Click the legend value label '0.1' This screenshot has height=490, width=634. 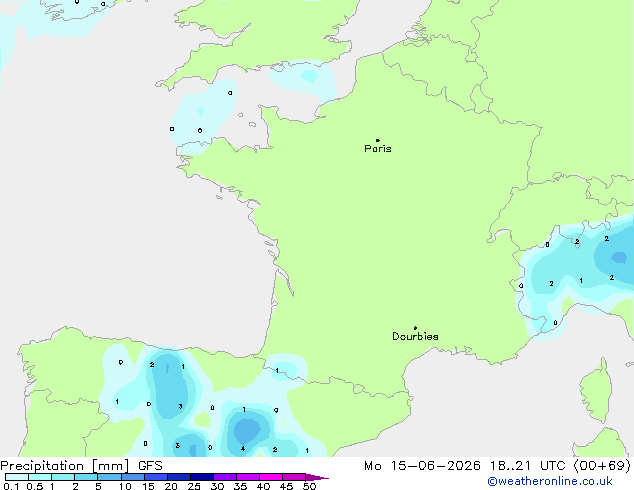click(11, 486)
